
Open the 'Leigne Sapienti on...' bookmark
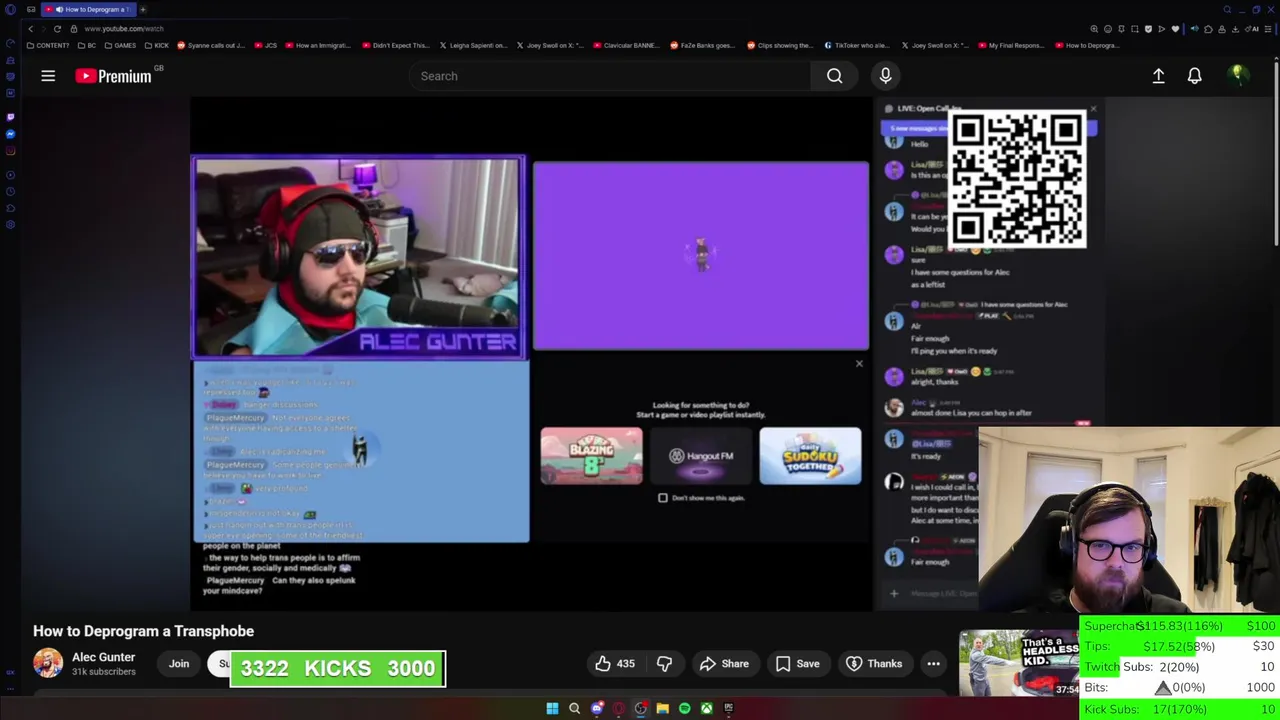click(x=474, y=45)
